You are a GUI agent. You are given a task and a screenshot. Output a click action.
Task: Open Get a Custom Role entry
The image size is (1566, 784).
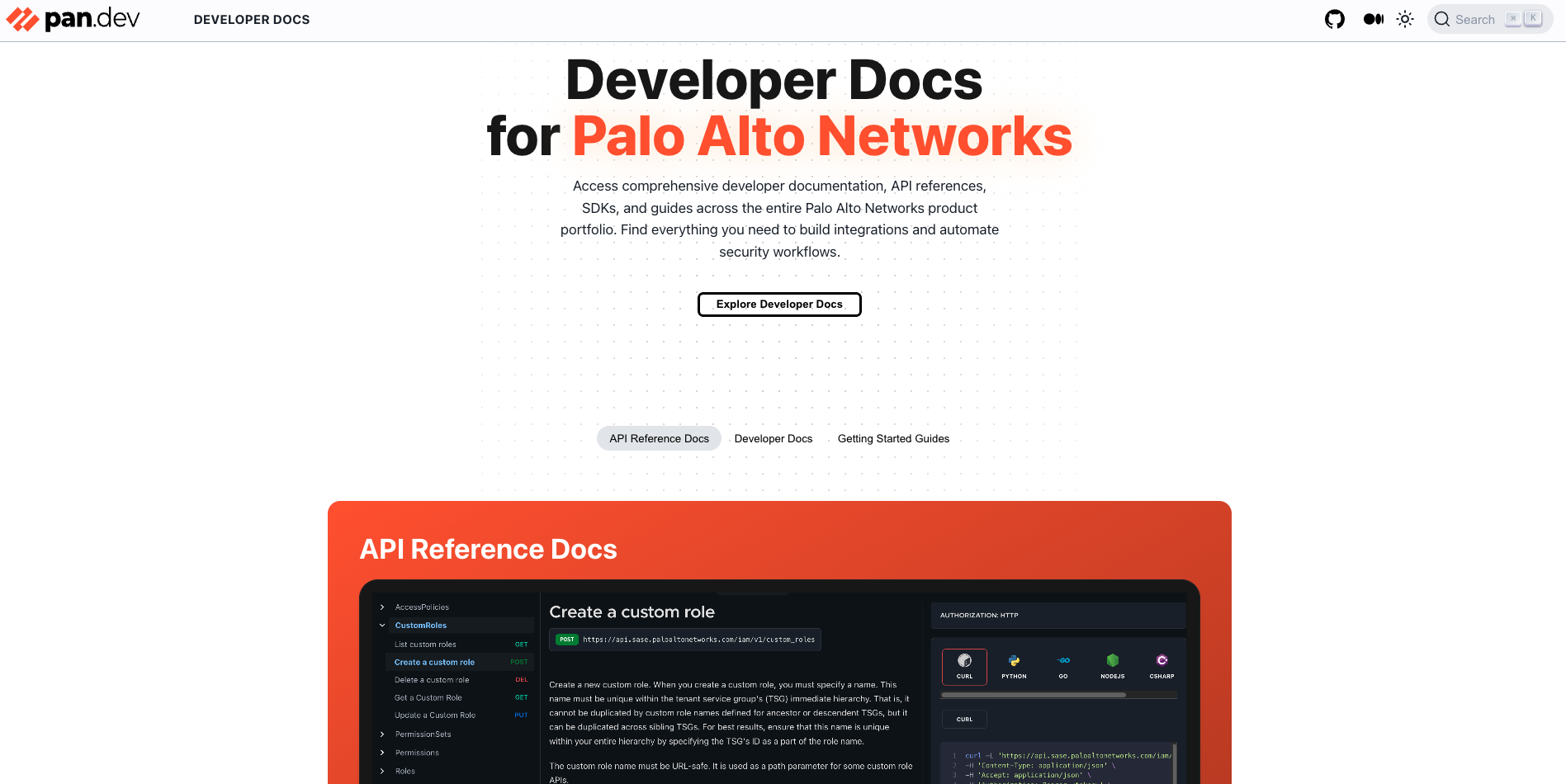tap(460, 697)
